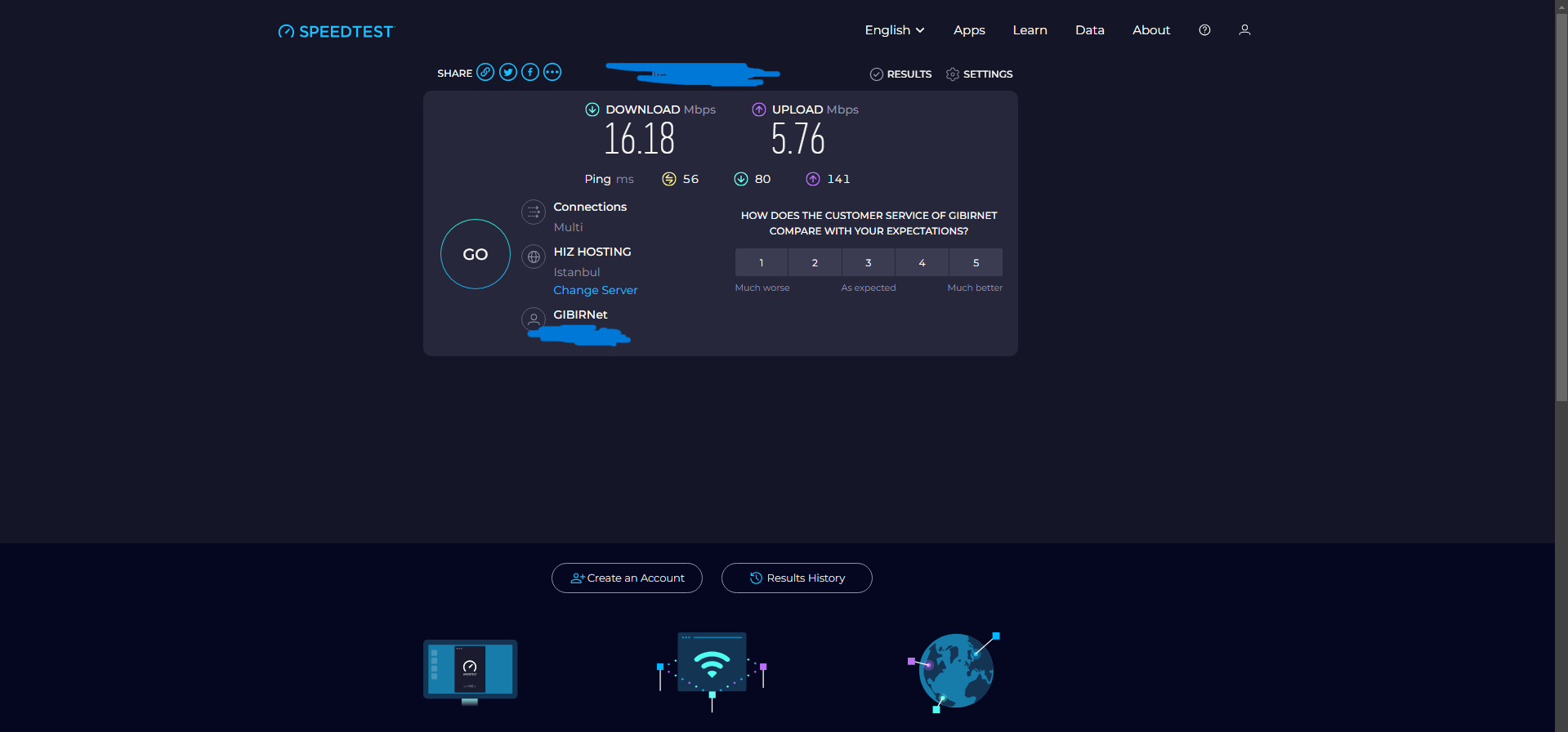Click the 5.76 upload speed value
Viewport: 1568px width, 732px height.
(x=798, y=139)
